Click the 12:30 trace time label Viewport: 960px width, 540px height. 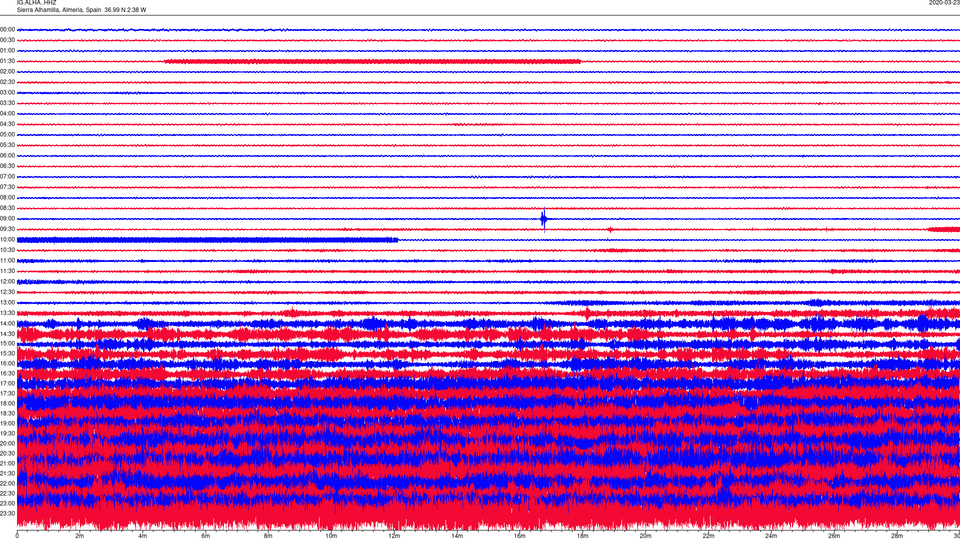click(x=7, y=292)
